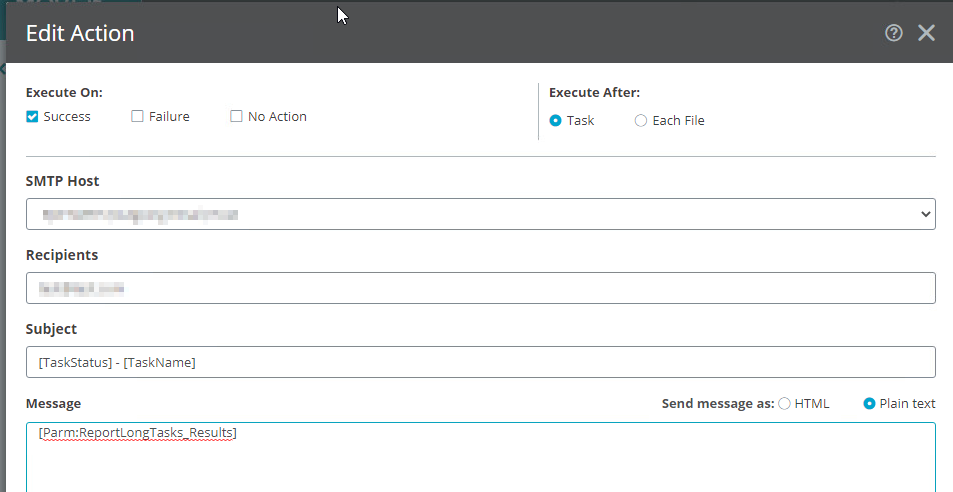Image resolution: width=953 pixels, height=492 pixels.
Task: Click the Message label
Action: click(53, 404)
